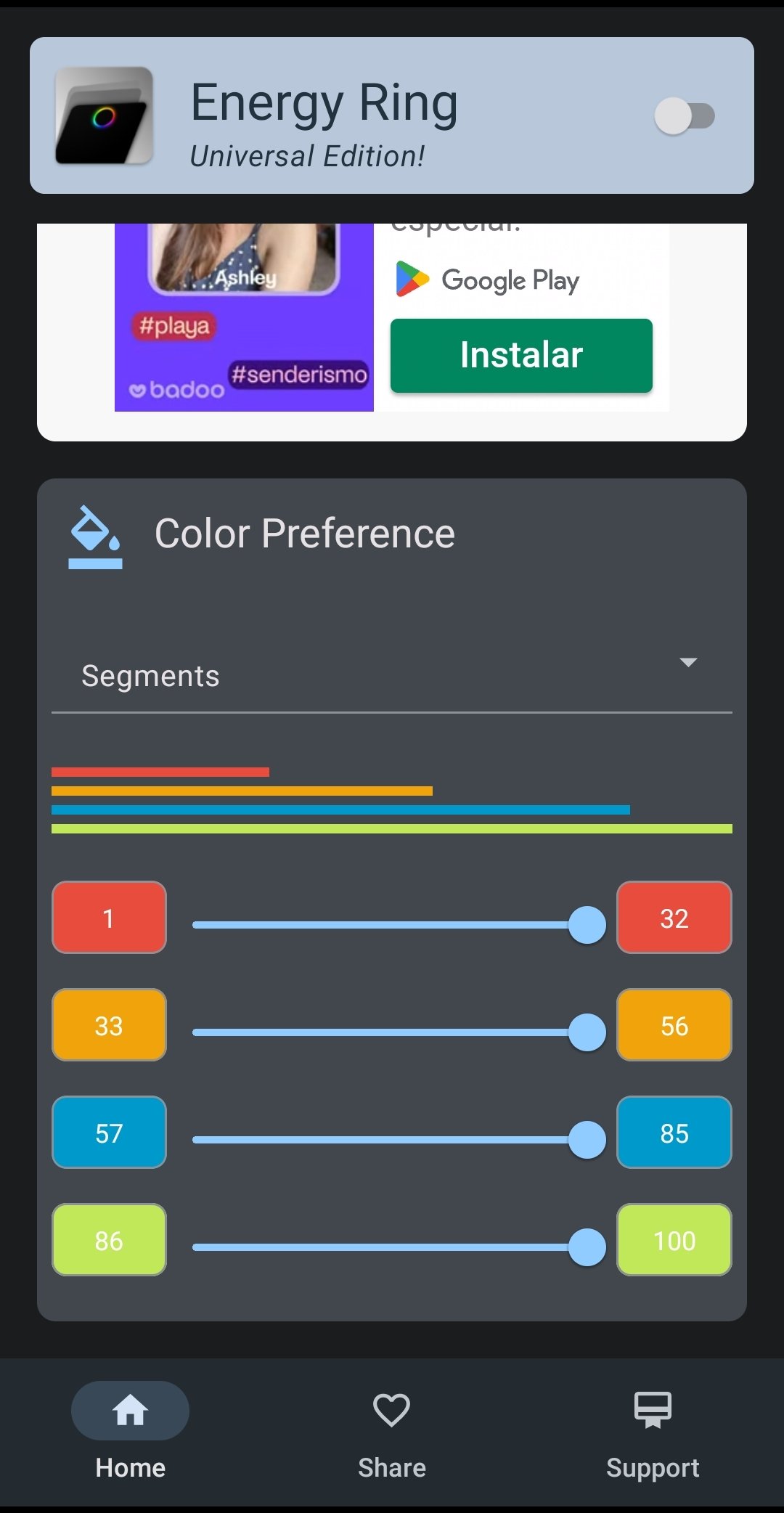The image size is (784, 1513).
Task: Click the red segment slider handle
Action: tap(587, 925)
